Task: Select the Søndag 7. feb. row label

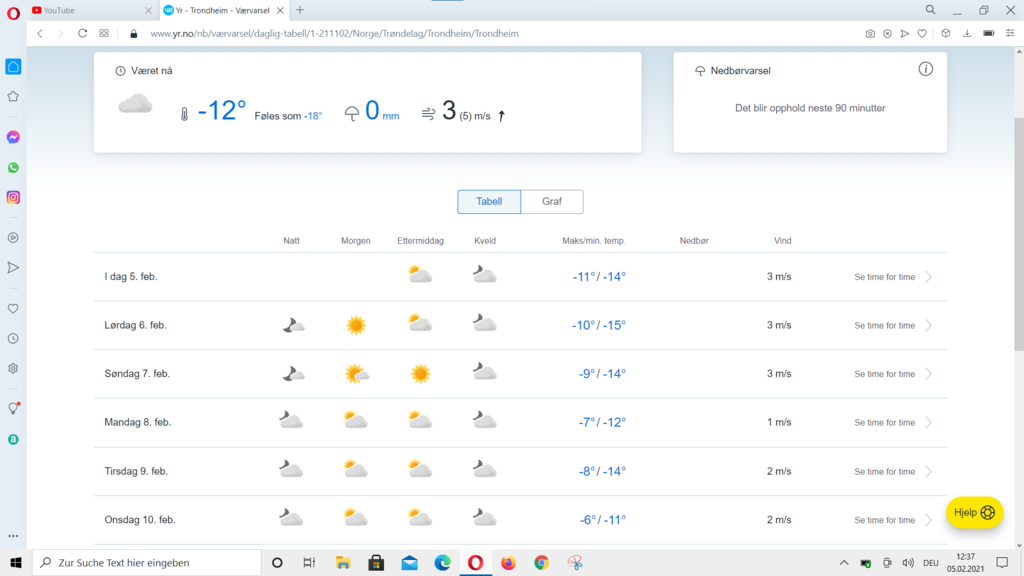Action: 137,374
